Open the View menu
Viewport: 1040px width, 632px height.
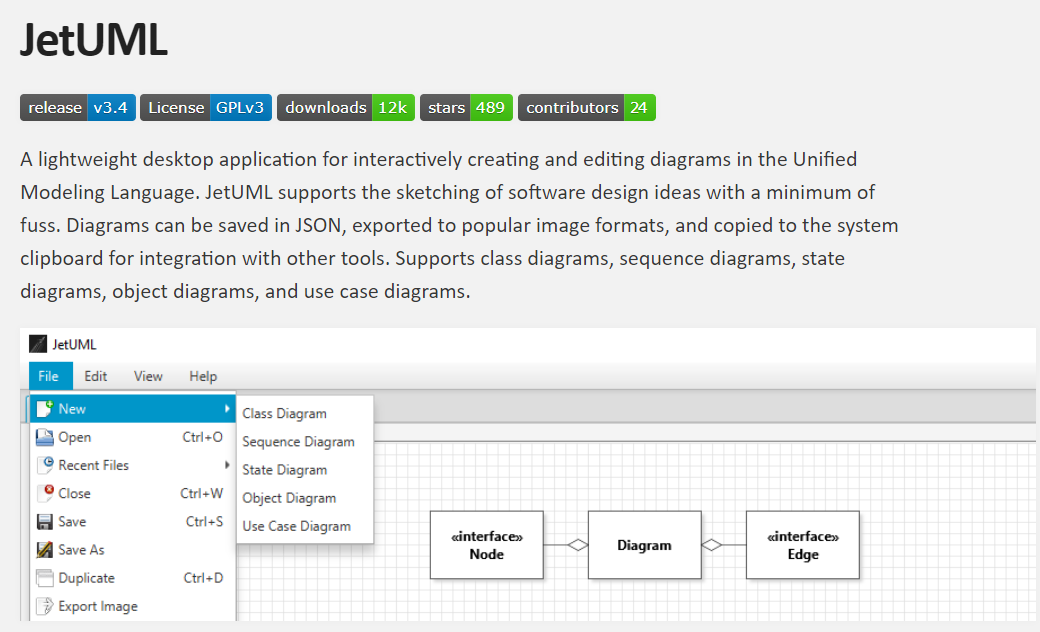148,376
